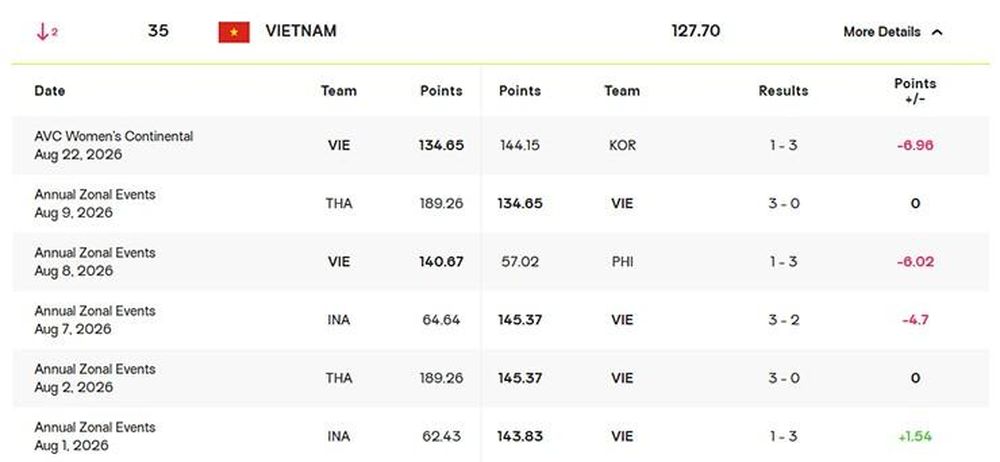The height and width of the screenshot is (462, 1000).
Task: Click the Results column header
Action: 783,91
